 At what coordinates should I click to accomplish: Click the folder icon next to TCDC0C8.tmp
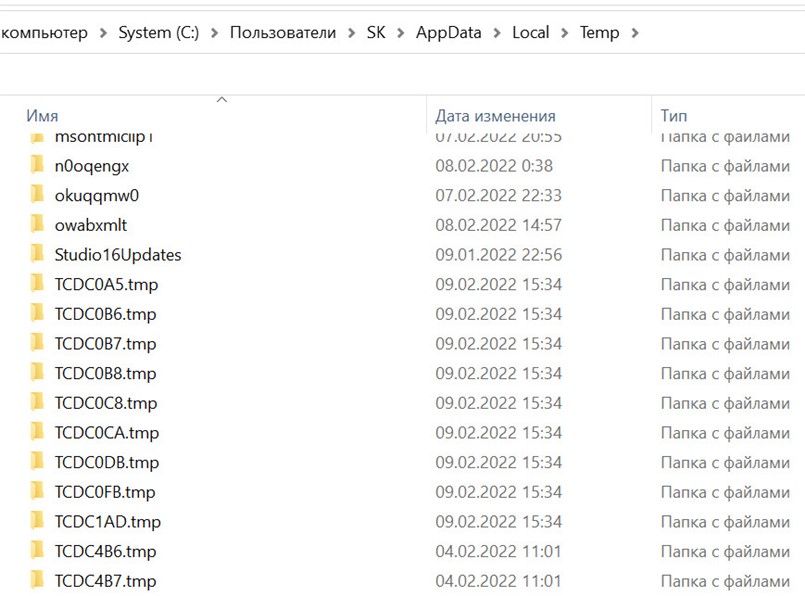pyautogui.click(x=38, y=402)
